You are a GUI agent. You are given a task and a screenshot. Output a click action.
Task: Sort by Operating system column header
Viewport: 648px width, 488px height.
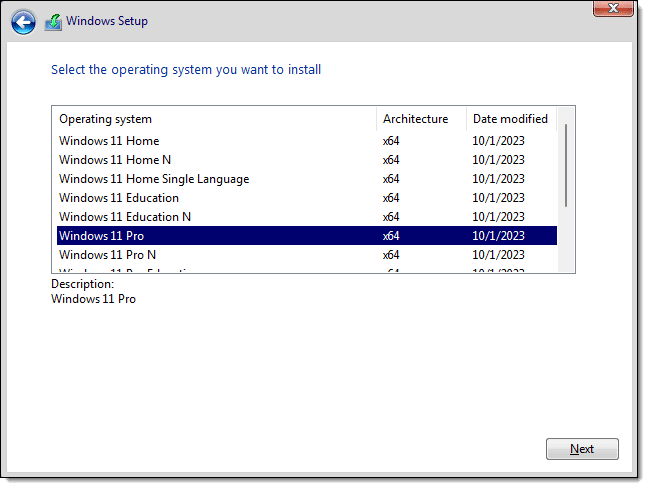pyautogui.click(x=214, y=119)
